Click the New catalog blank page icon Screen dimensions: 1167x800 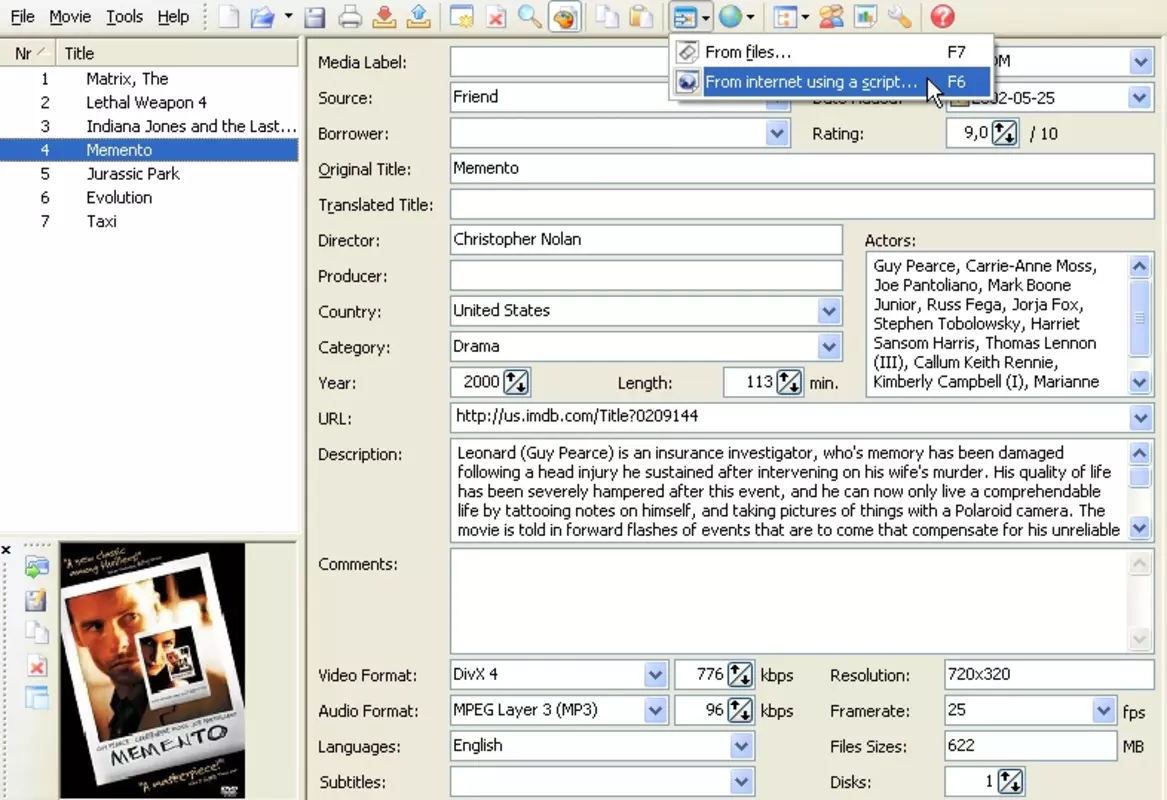coord(229,16)
